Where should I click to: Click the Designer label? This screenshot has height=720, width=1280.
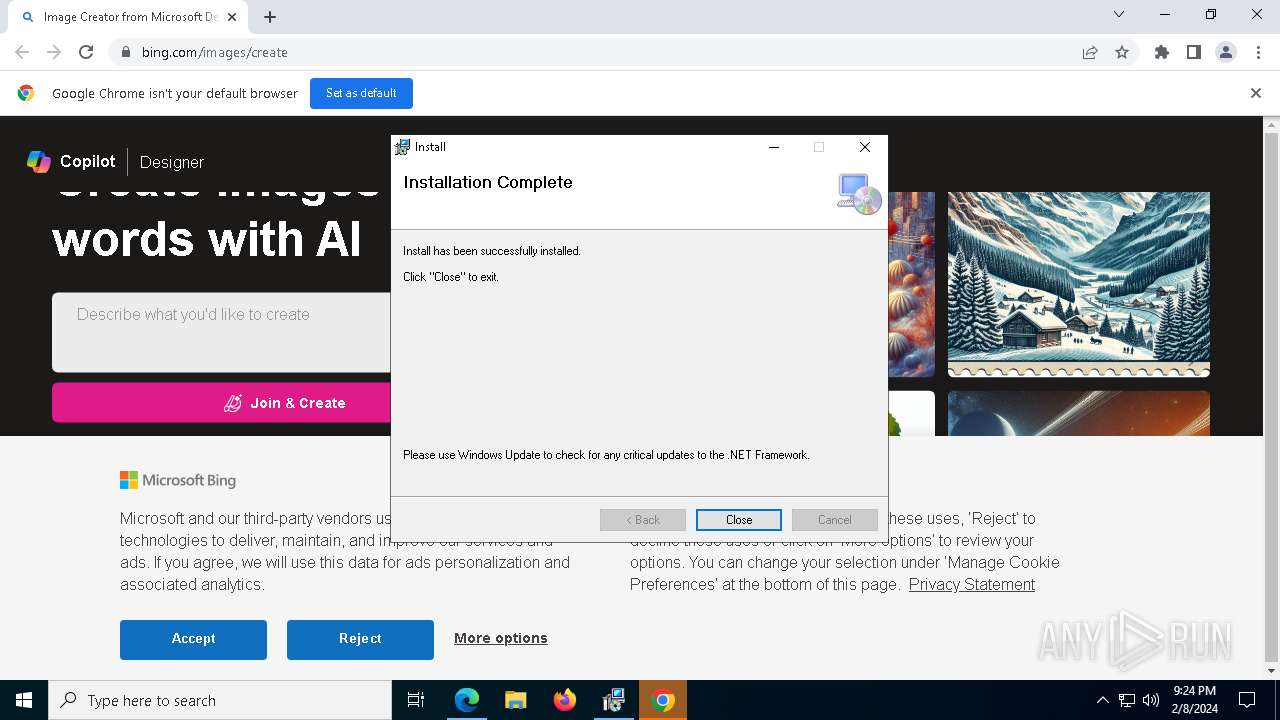(172, 162)
